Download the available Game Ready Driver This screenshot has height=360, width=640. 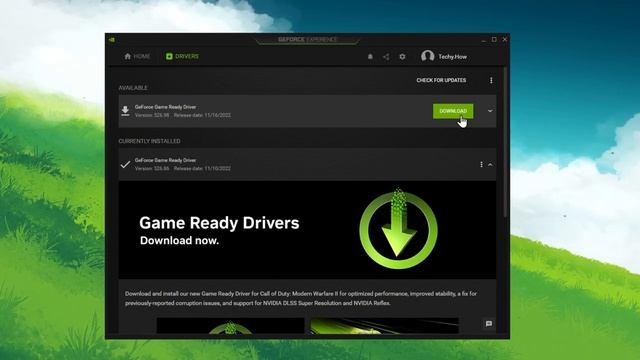click(x=453, y=111)
